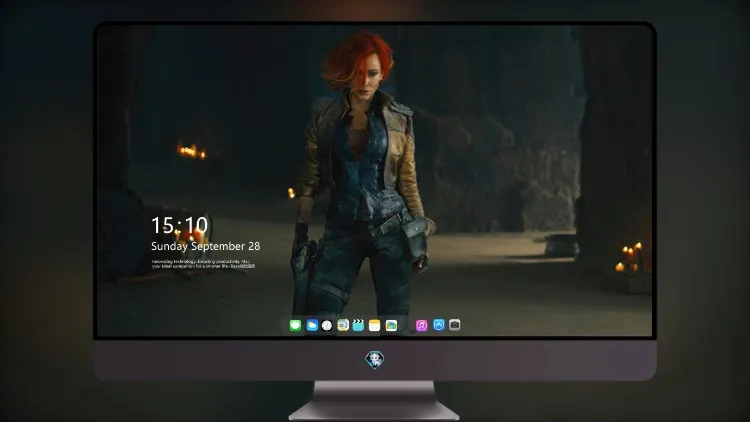Click the monitor chin logo badge
This screenshot has width=750, height=422.
pyautogui.click(x=375, y=359)
